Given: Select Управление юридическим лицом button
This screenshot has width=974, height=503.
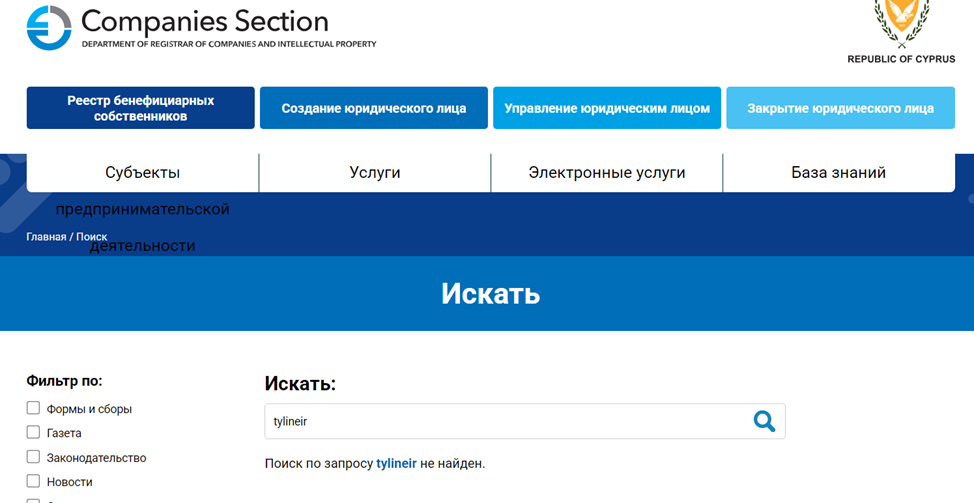Looking at the screenshot, I should click(607, 108).
